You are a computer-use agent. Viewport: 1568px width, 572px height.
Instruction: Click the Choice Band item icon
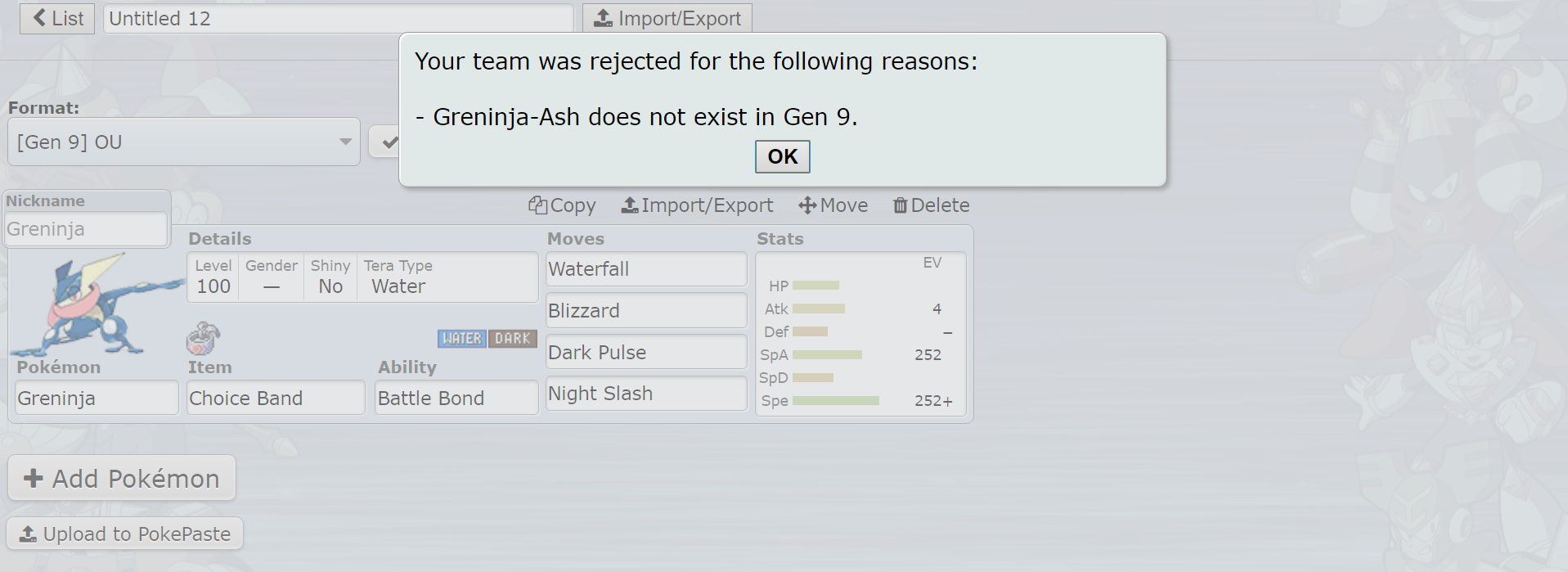[203, 337]
